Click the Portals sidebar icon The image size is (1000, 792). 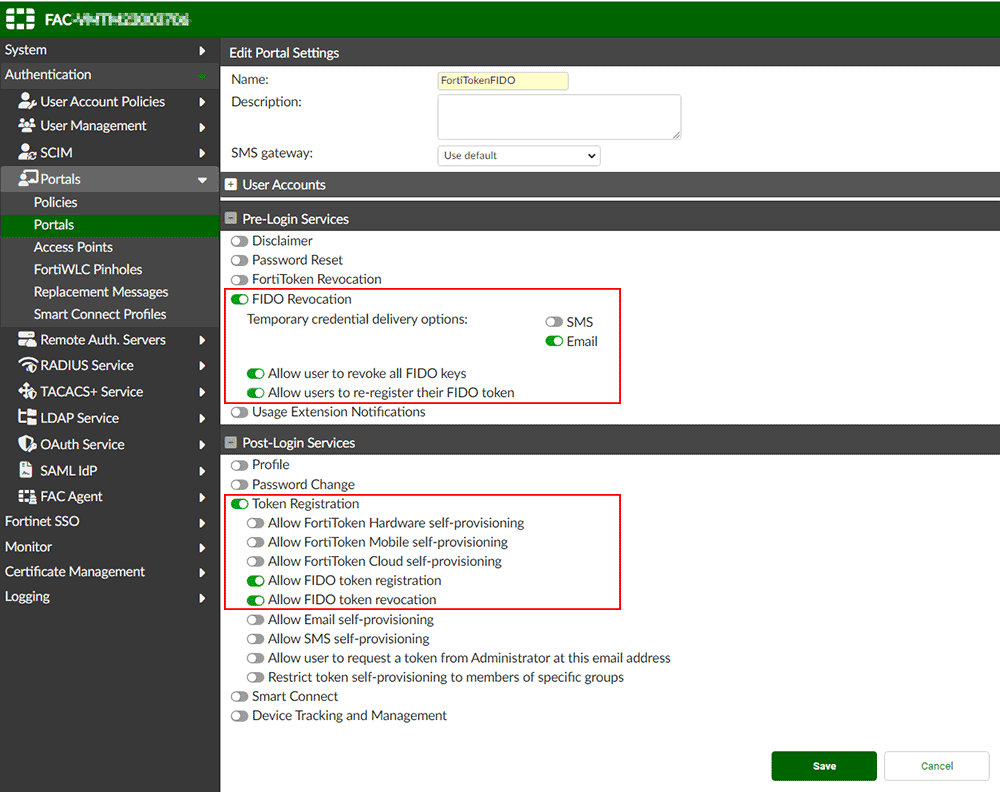(x=28, y=179)
